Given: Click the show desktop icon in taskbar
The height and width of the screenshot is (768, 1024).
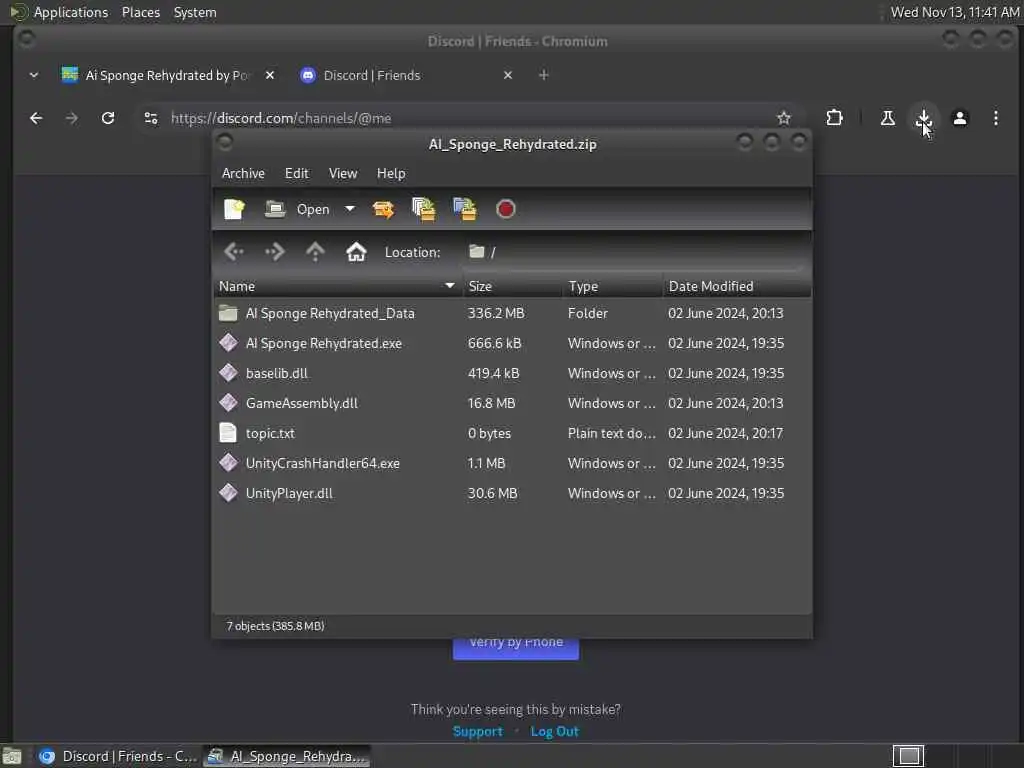Looking at the screenshot, I should (11, 756).
